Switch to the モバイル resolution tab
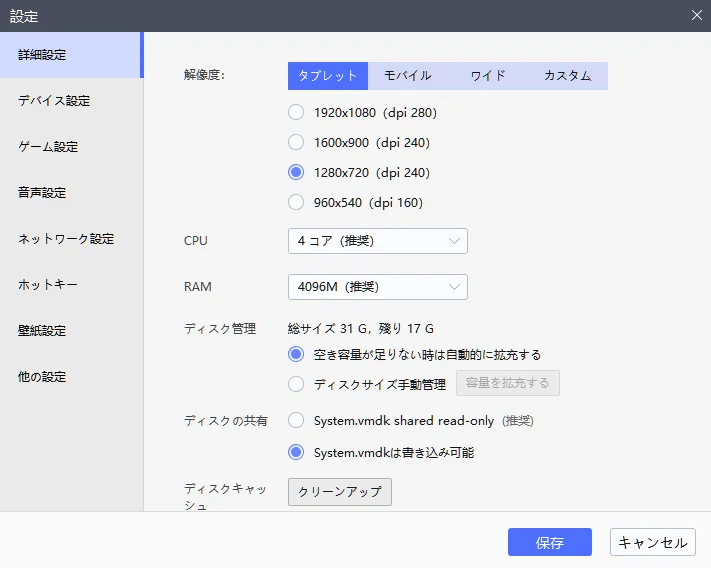The width and height of the screenshot is (711, 568). click(x=408, y=76)
